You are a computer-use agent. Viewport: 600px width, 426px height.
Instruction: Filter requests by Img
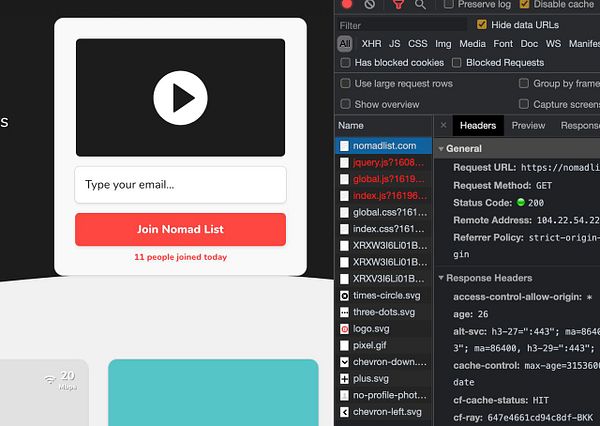click(x=443, y=44)
